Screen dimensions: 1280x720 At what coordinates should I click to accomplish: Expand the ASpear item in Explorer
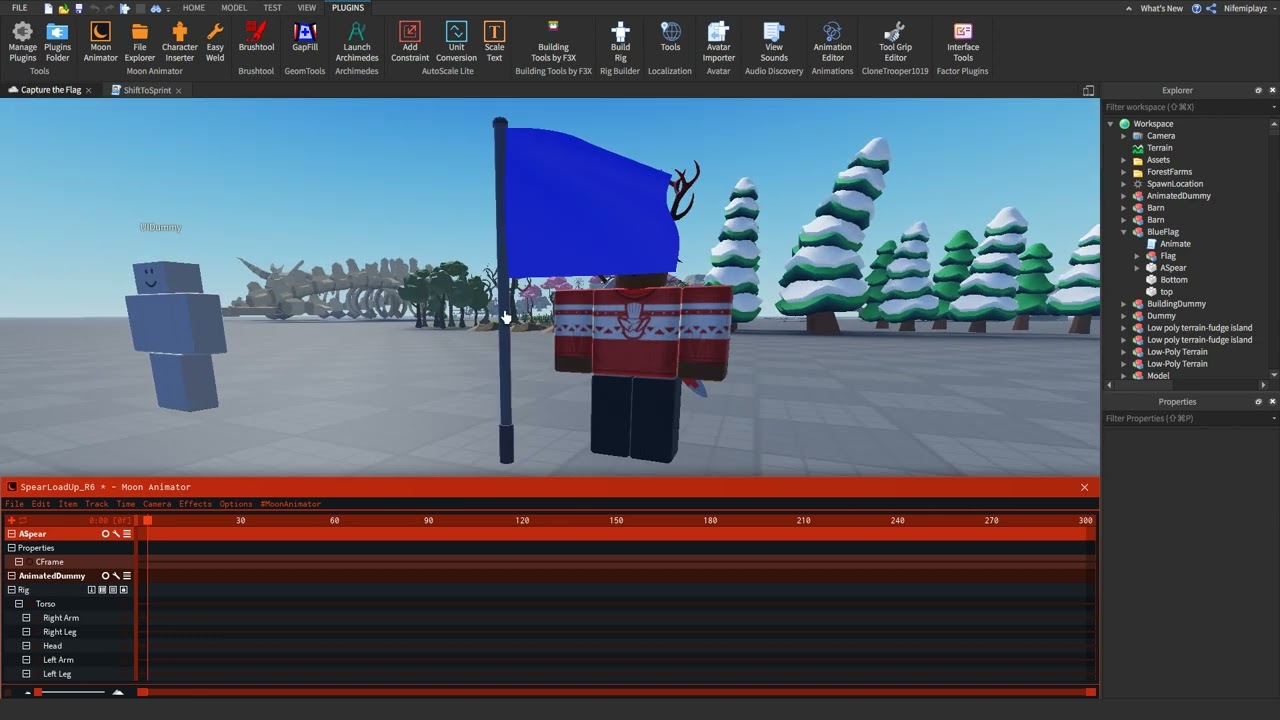tap(1137, 268)
